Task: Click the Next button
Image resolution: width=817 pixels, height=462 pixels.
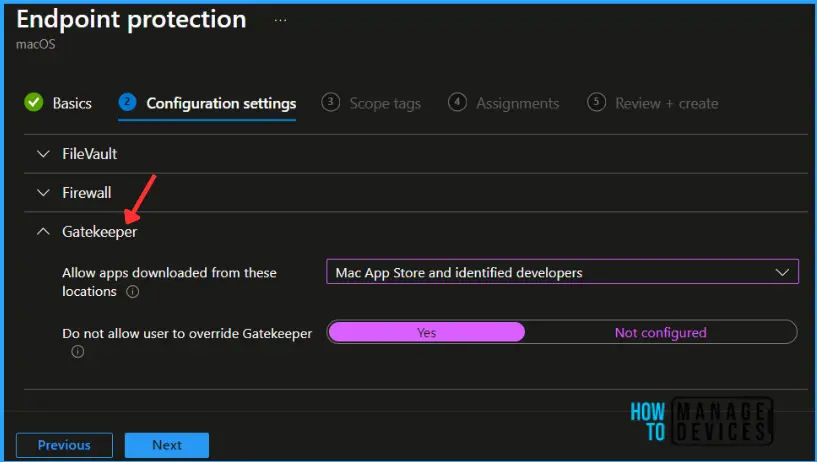Action: [x=167, y=445]
